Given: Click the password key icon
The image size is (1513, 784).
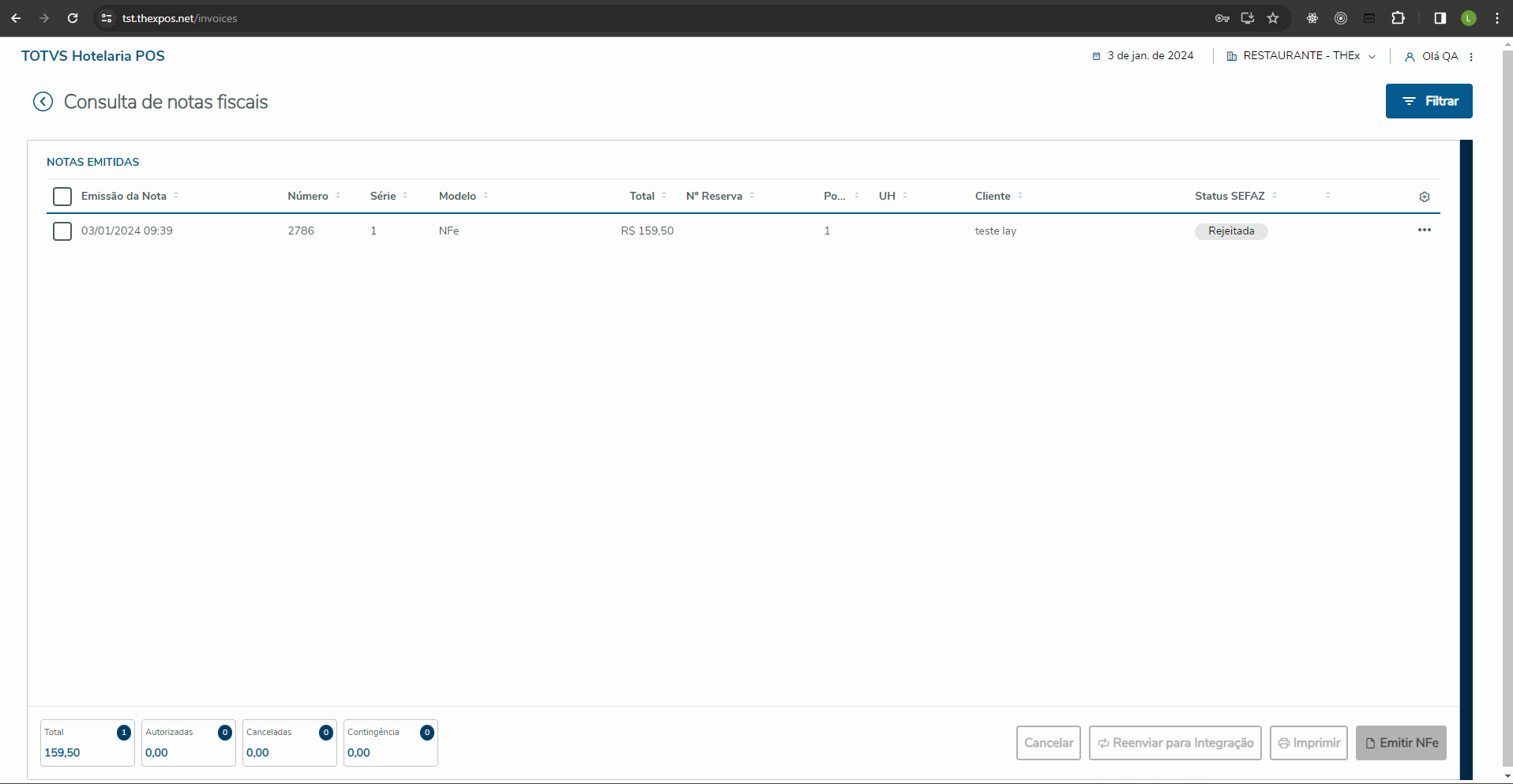Looking at the screenshot, I should click(1222, 18).
